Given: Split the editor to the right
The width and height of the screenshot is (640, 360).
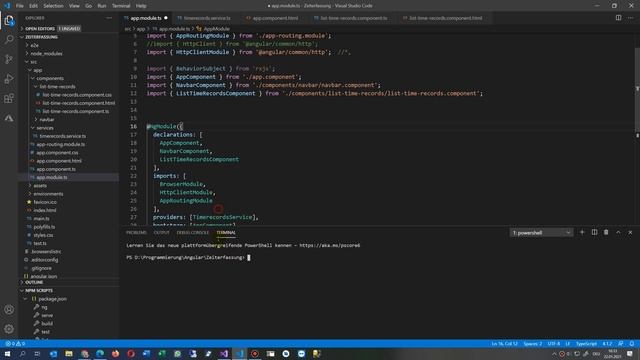Looking at the screenshot, I should [x=618, y=18].
